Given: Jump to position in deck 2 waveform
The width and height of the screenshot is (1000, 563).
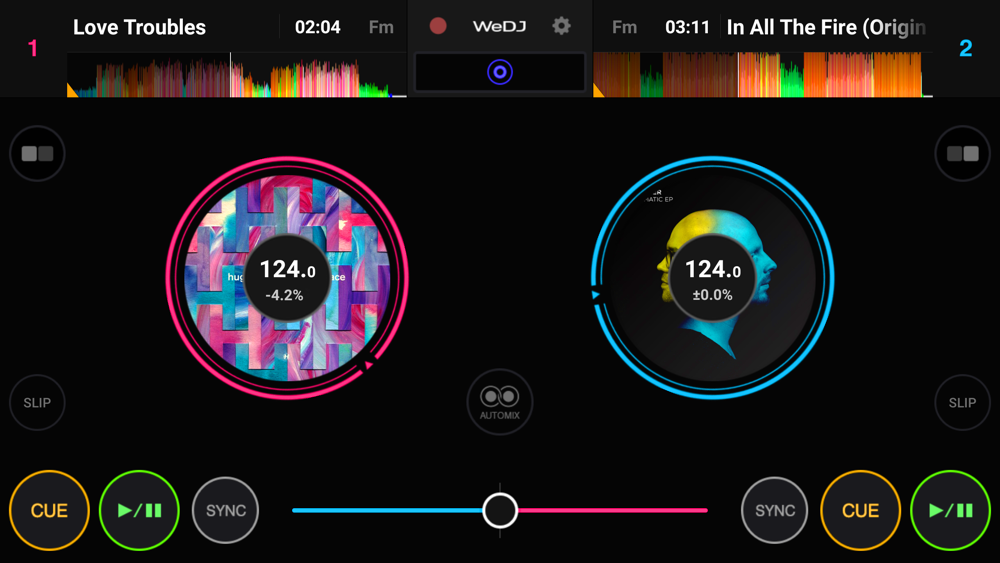Looking at the screenshot, I should click(x=763, y=75).
